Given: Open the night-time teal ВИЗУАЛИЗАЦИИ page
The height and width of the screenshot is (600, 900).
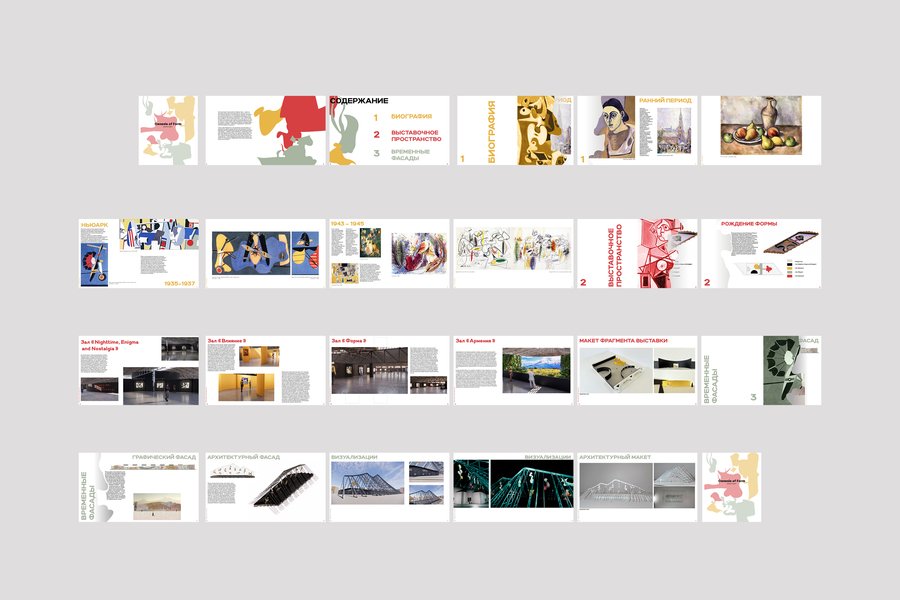Looking at the screenshot, I should coord(513,487).
